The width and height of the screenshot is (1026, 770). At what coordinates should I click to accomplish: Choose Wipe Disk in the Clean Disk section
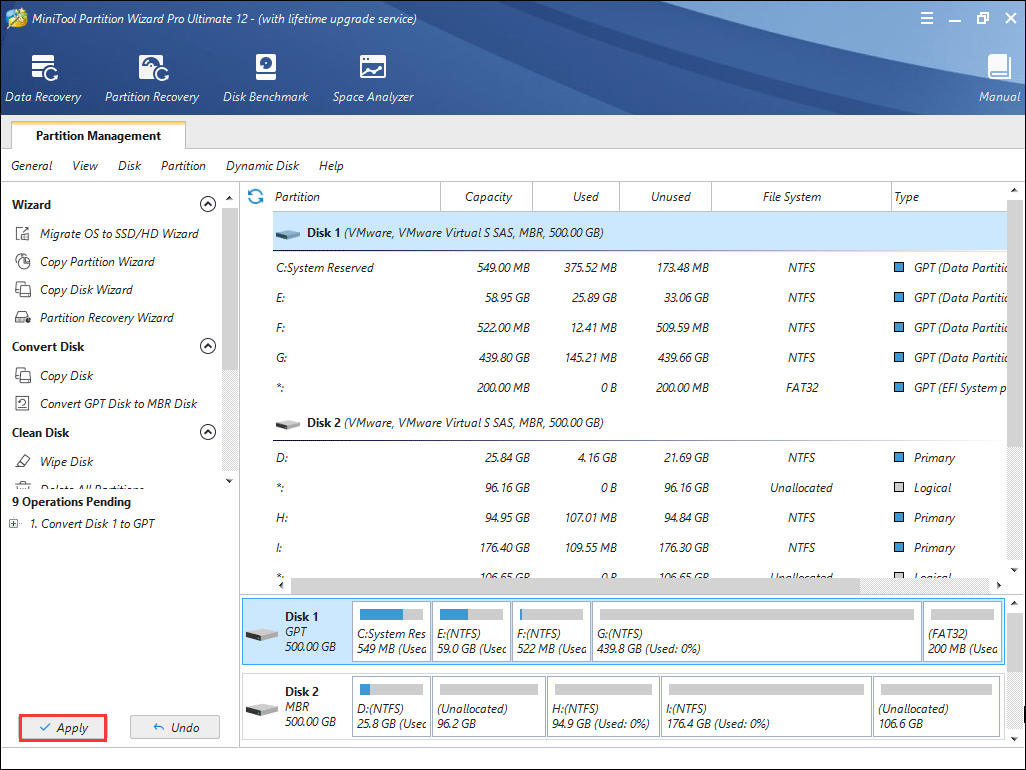coord(66,462)
